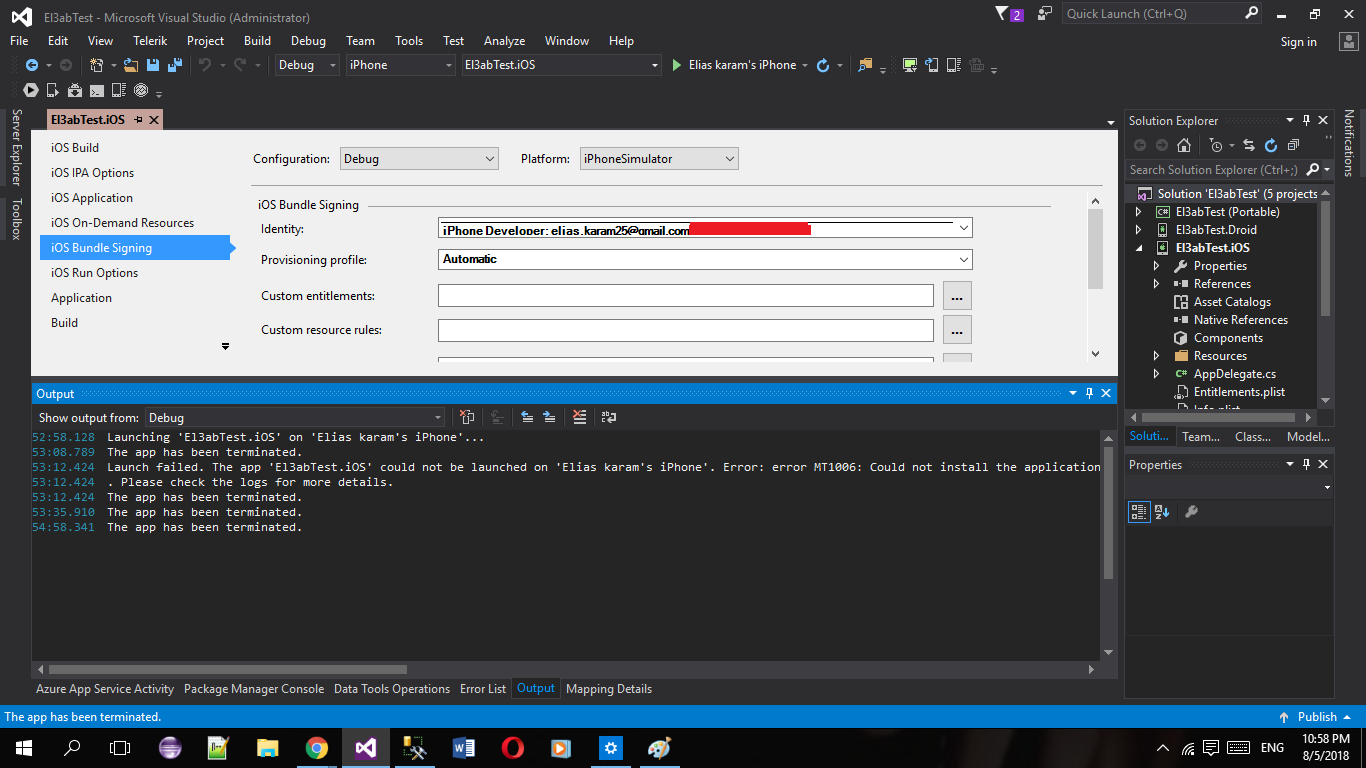Open the Toolbox side tab
The height and width of the screenshot is (768, 1366).
point(16,219)
